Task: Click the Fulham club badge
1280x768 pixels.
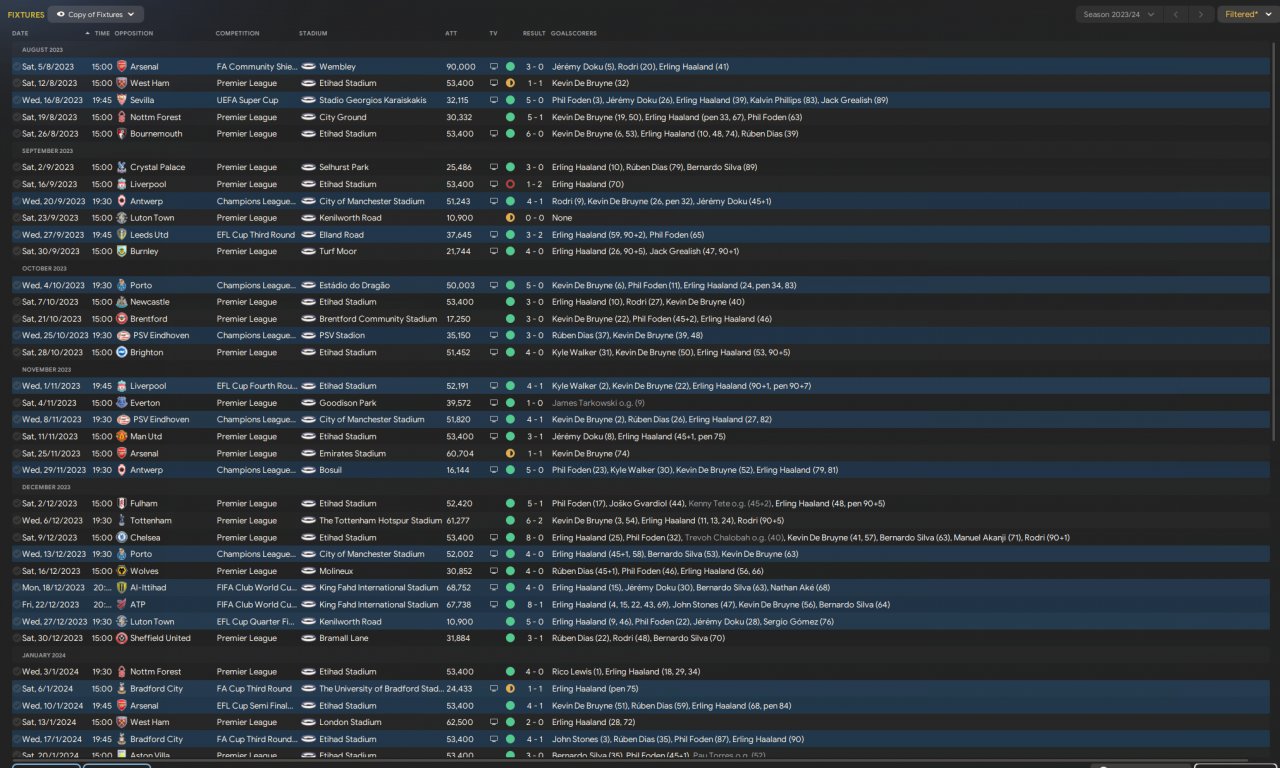Action: [122, 504]
